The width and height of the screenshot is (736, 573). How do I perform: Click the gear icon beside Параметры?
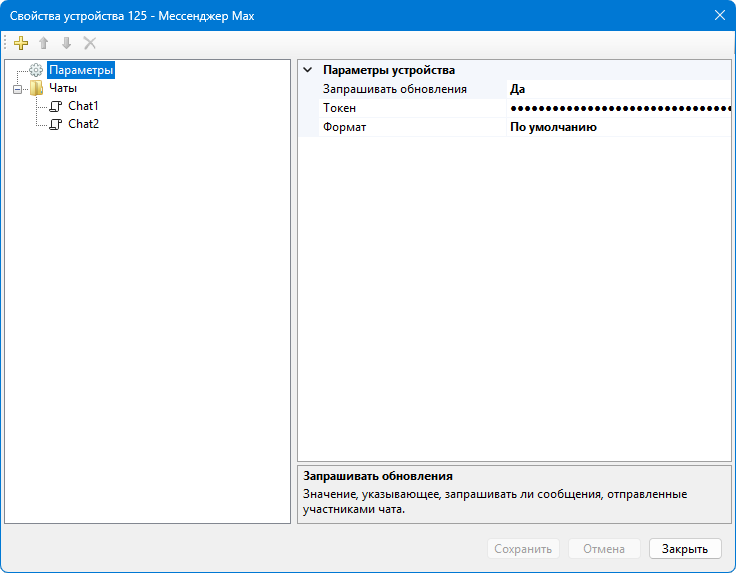(x=36, y=71)
